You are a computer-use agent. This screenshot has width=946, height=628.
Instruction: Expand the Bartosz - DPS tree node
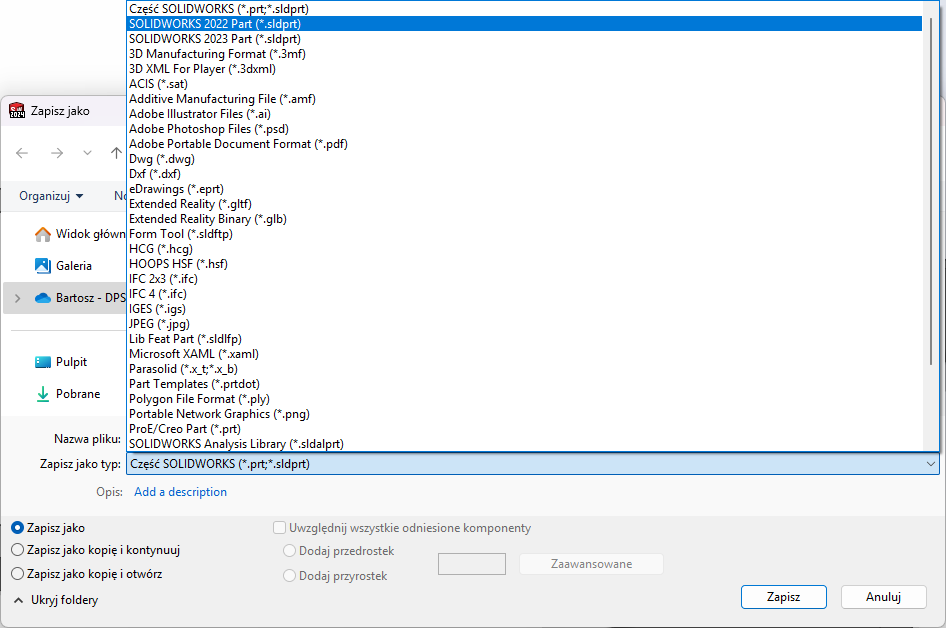17,298
